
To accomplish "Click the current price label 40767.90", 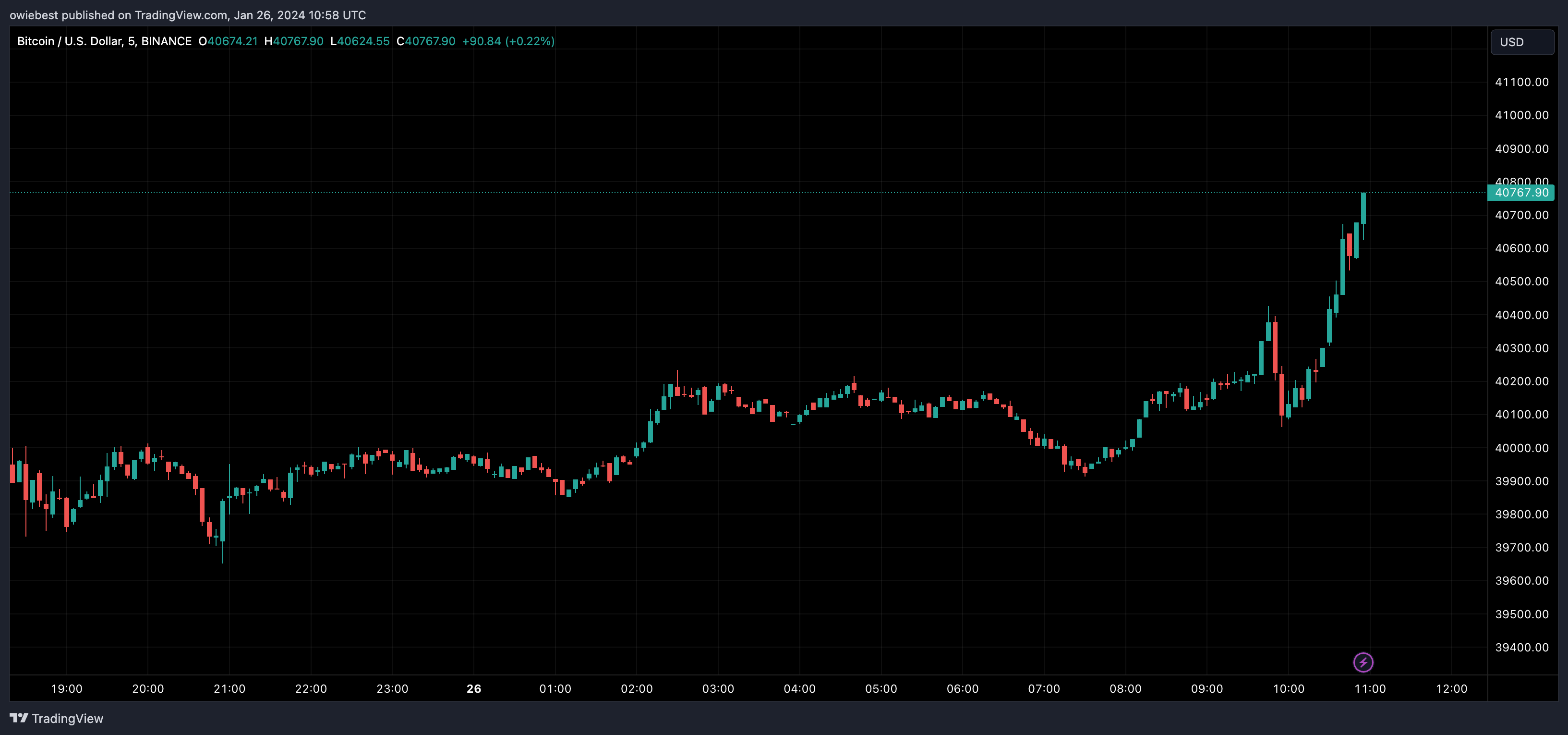I will 1520,193.
